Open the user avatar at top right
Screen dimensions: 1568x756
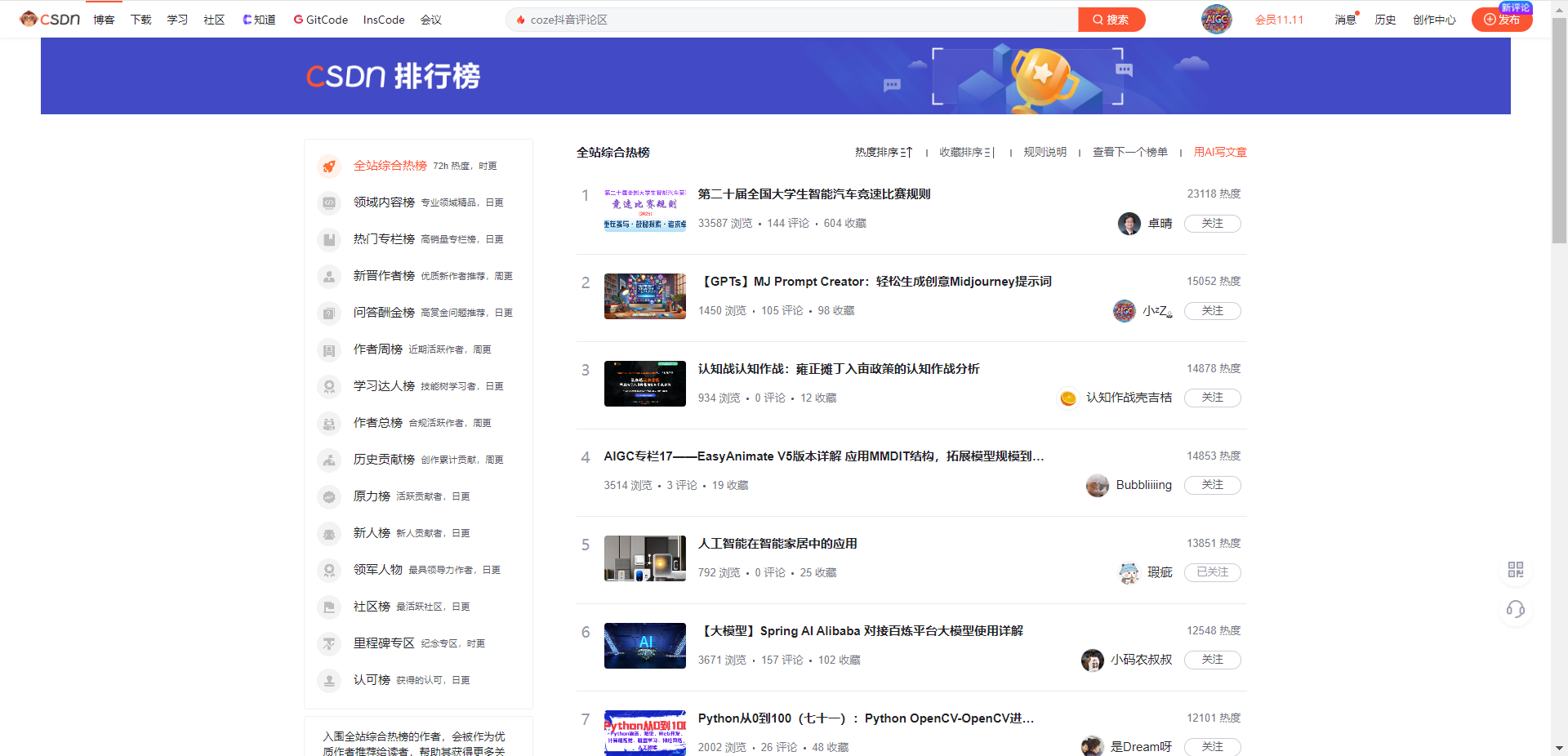(x=1216, y=19)
